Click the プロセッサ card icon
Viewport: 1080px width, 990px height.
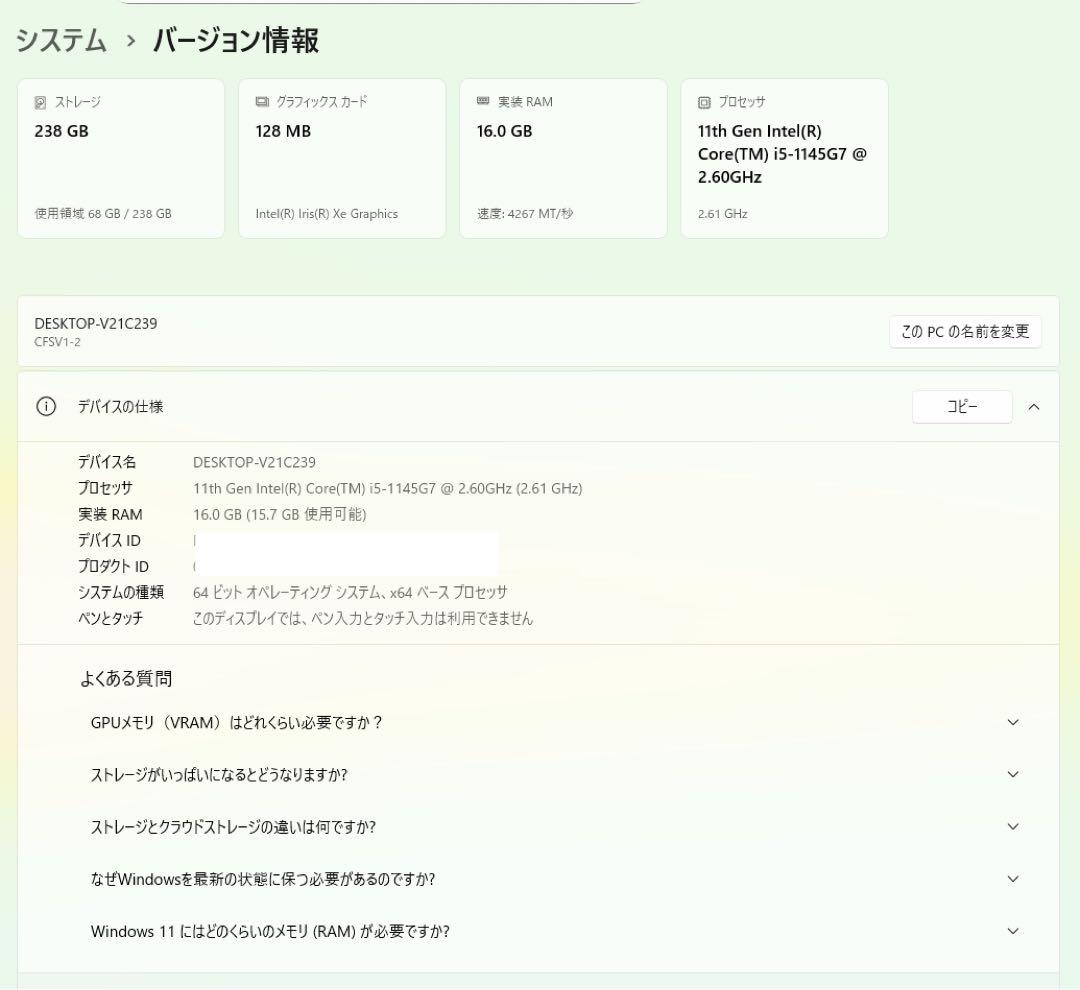705,101
